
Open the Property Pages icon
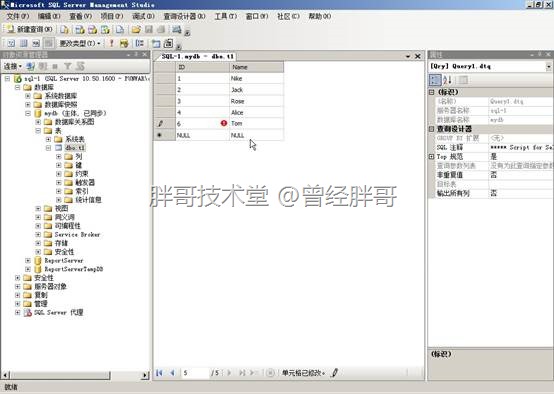463,80
